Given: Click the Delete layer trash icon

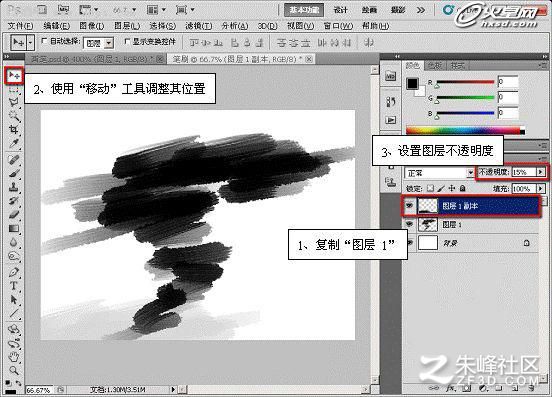Looking at the screenshot, I should 532,389.
